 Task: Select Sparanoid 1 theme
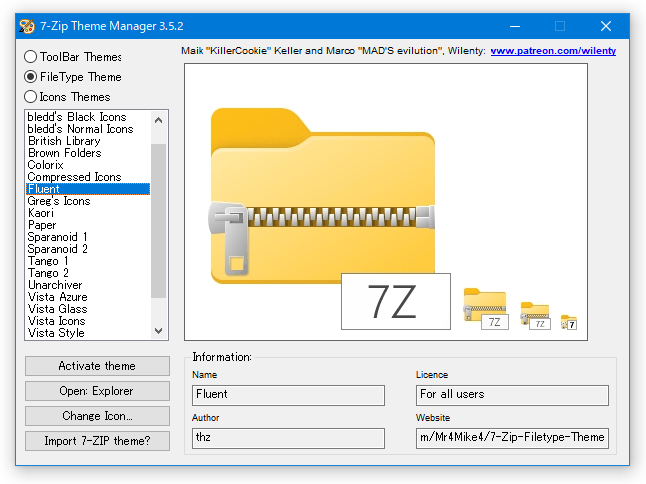pos(88,237)
